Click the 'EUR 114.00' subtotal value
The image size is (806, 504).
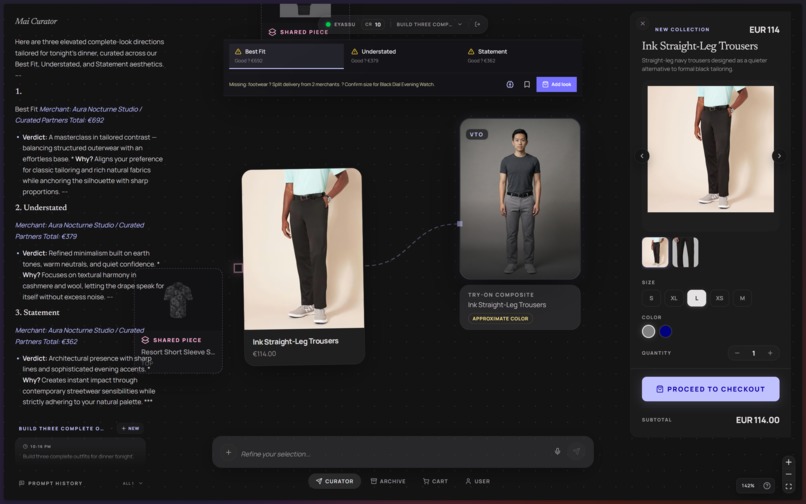tap(758, 420)
